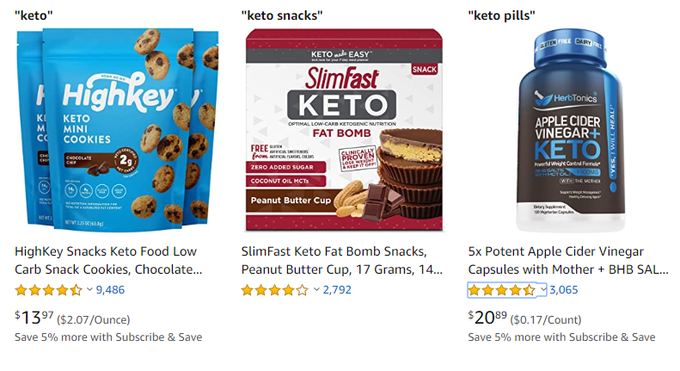Click the 5x Potent Apple Cider Vinegar title
The image size is (680, 371).
point(568,260)
